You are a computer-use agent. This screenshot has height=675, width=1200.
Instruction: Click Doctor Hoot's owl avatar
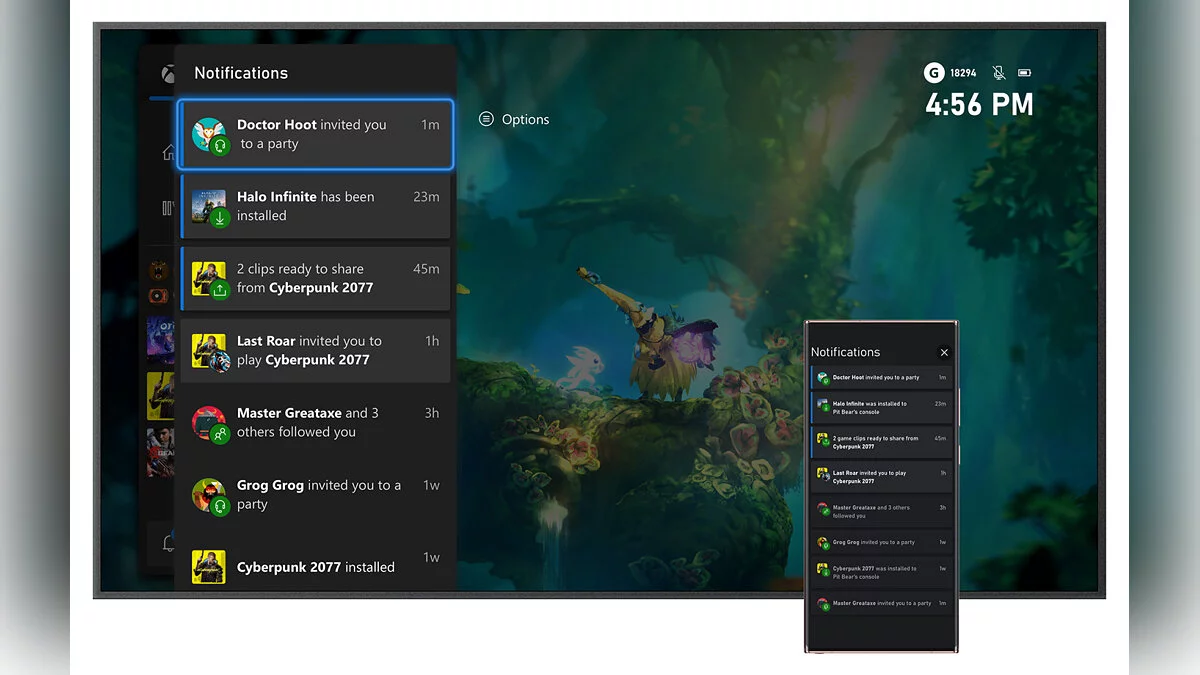[208, 133]
